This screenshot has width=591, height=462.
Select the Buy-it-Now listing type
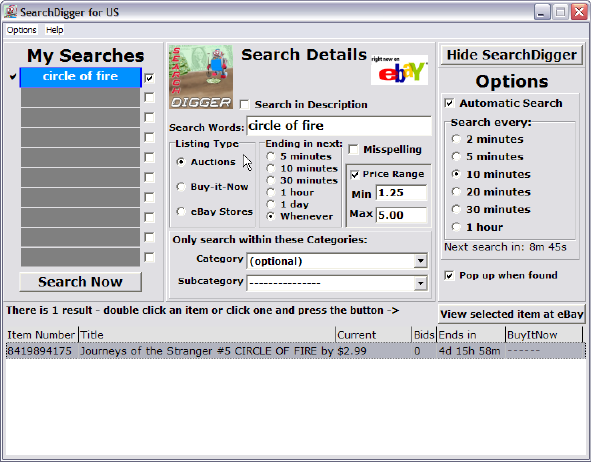click(x=181, y=187)
